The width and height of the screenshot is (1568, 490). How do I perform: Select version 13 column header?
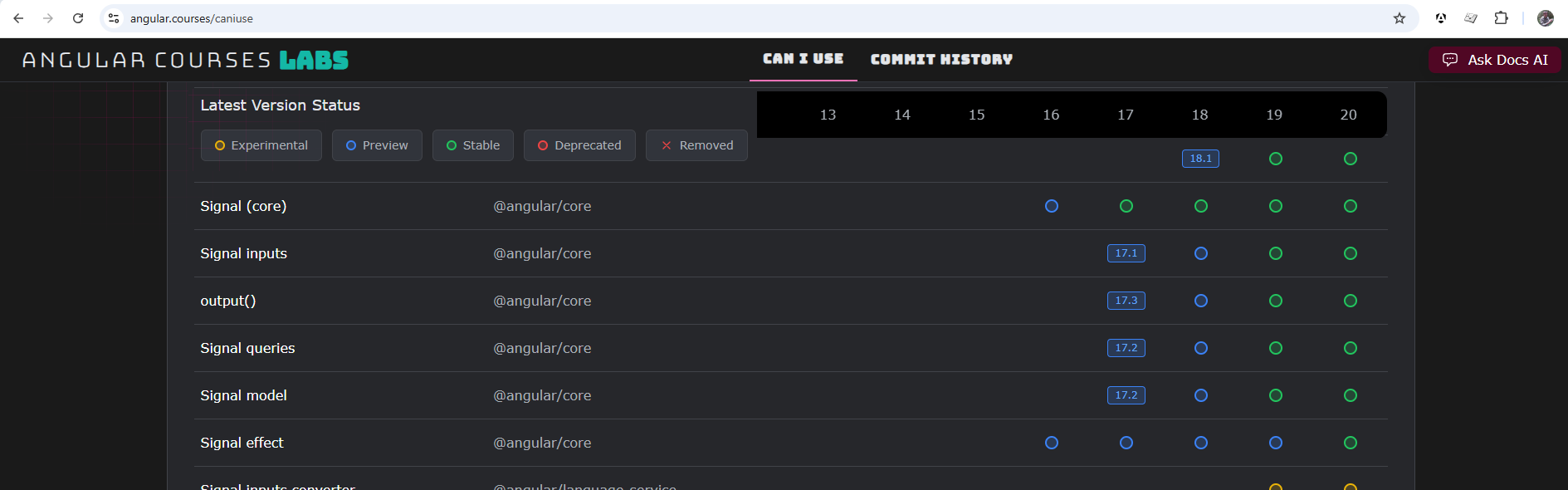click(828, 115)
